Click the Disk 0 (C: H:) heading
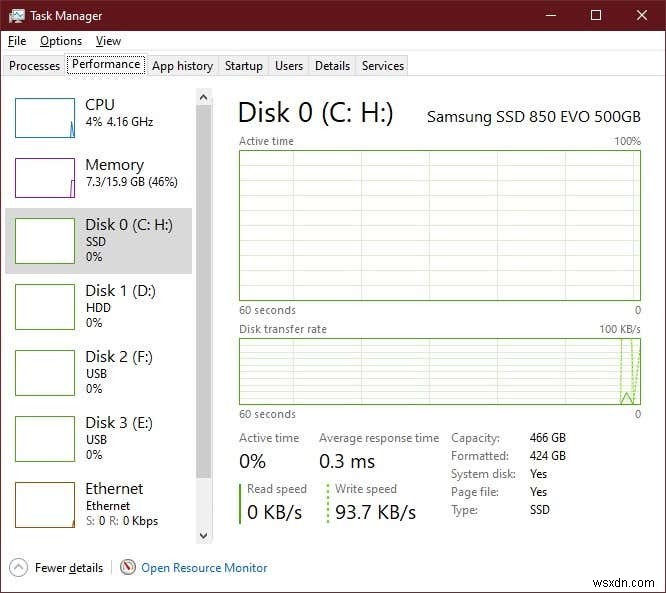Screen dimensions: 666x593 click(x=316, y=113)
